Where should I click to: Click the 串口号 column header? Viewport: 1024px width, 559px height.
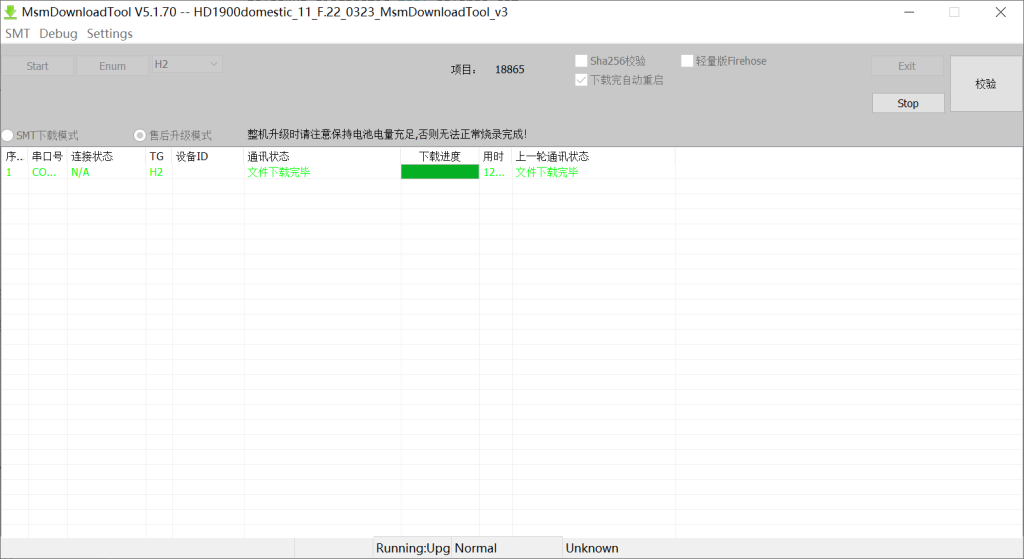click(48, 156)
